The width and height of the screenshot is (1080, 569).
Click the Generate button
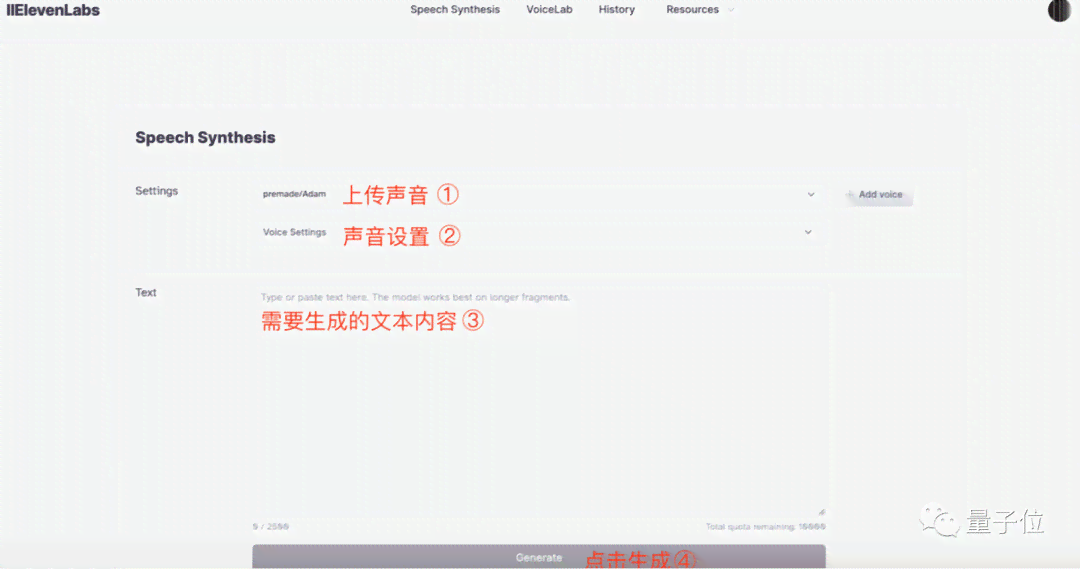click(x=539, y=557)
